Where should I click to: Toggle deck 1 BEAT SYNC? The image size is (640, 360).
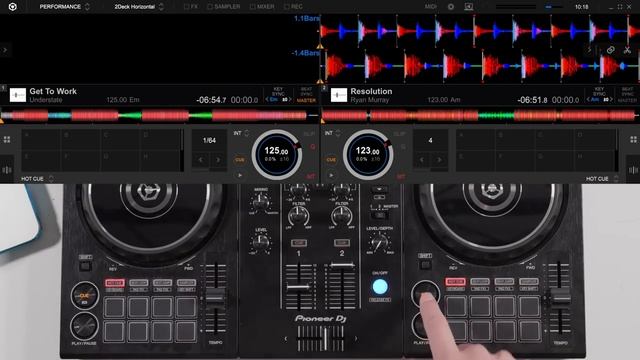point(306,91)
